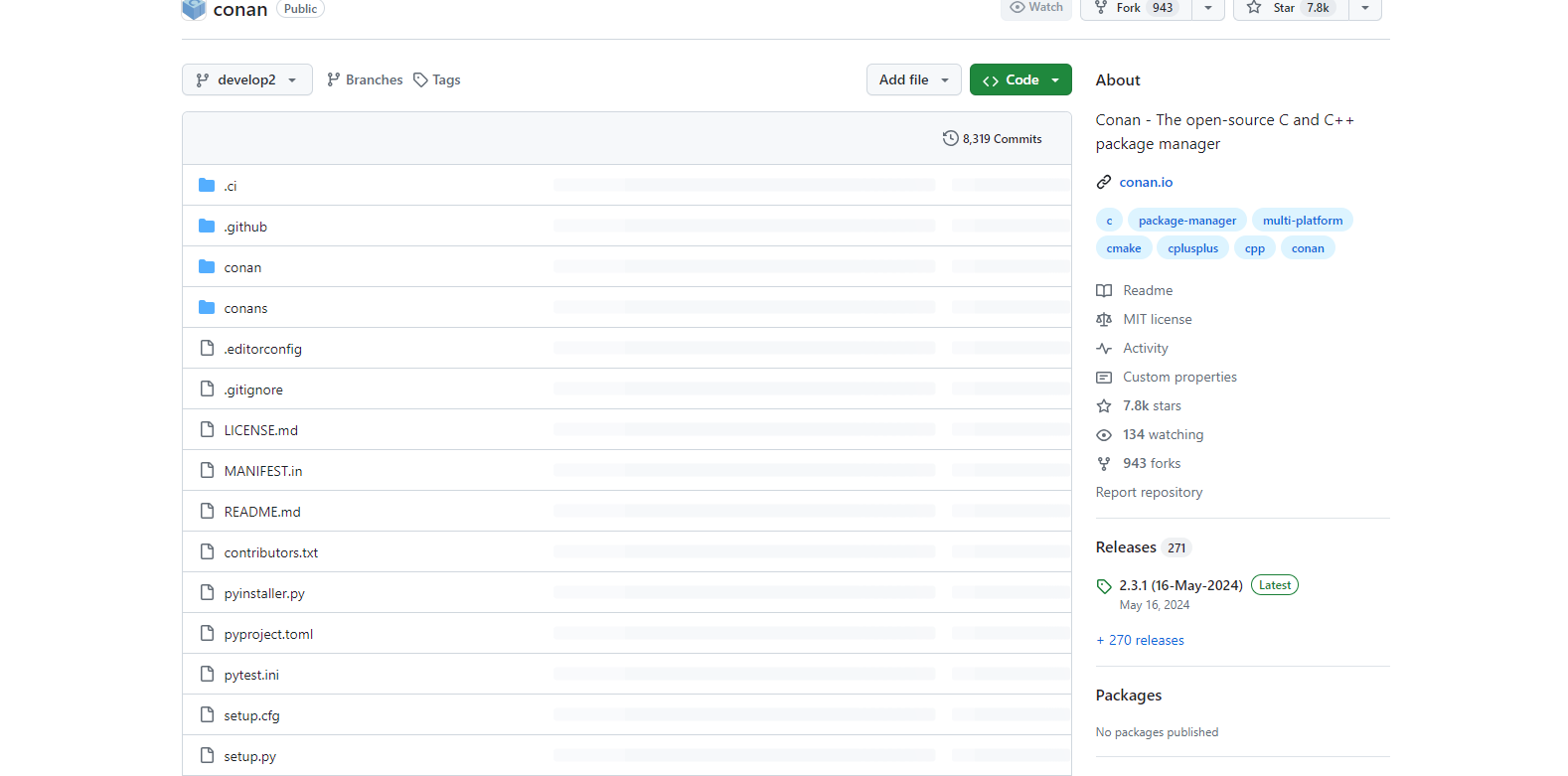Open the .editorconfig file name
The width and height of the screenshot is (1568, 776).
(x=262, y=349)
